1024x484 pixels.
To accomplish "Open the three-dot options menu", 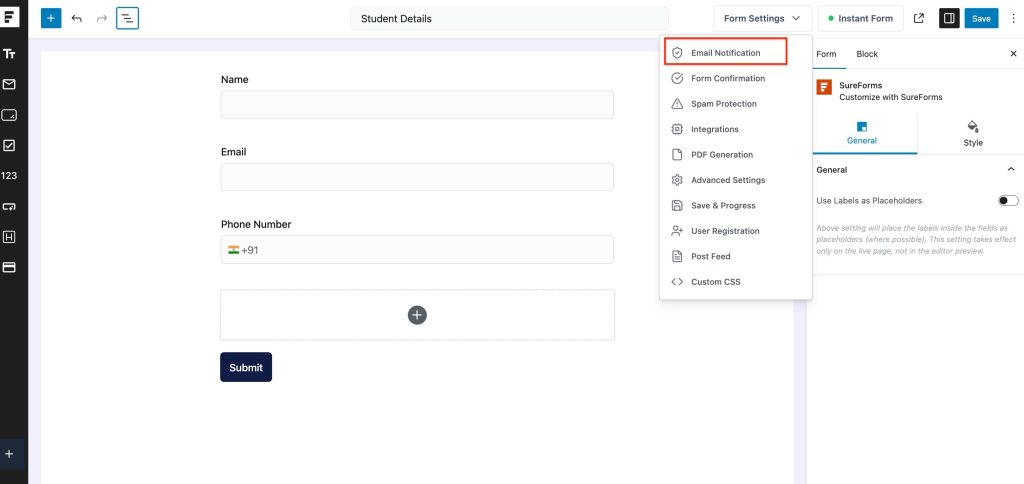I will [x=1013, y=18].
